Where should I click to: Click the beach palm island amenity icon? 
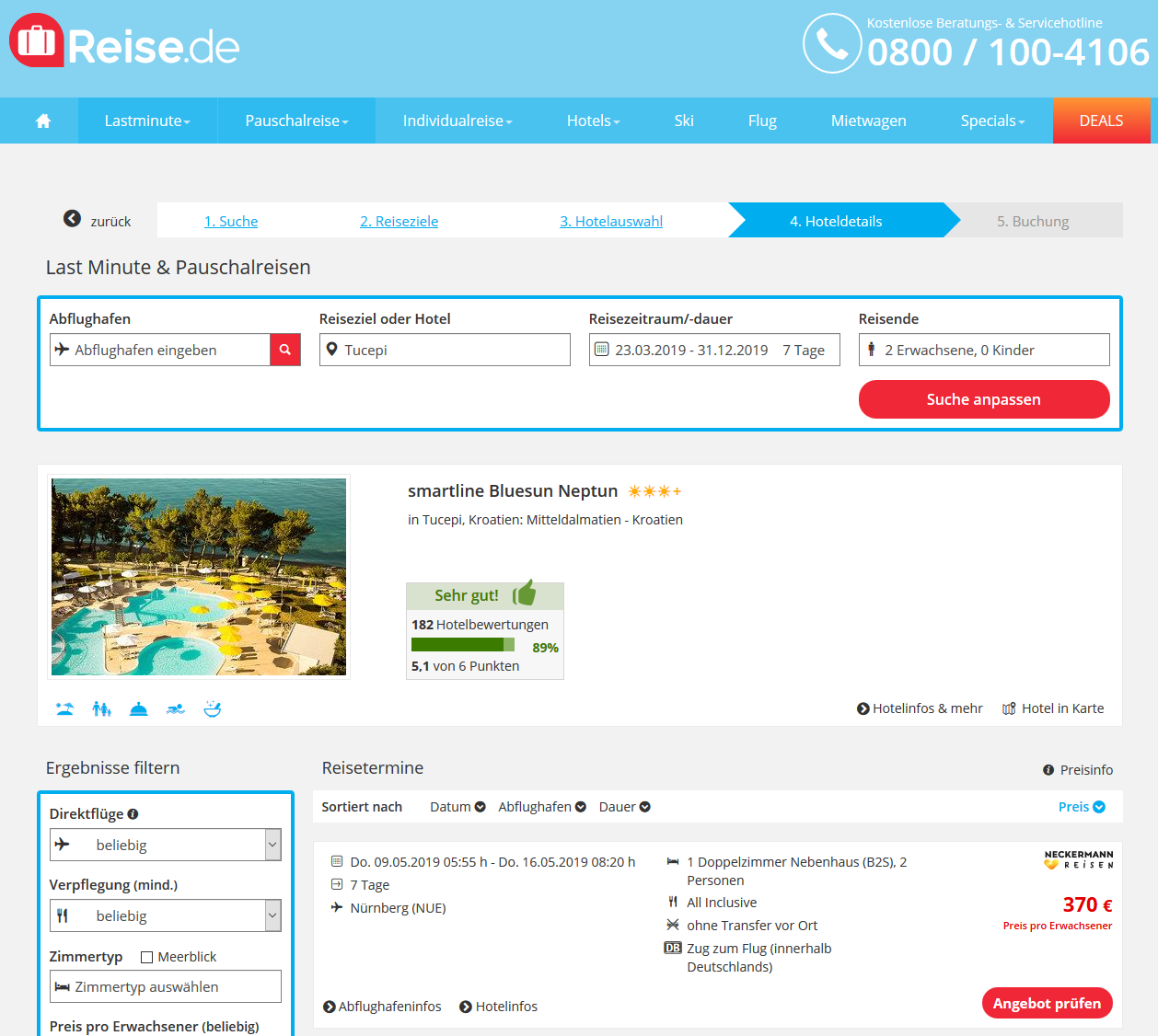point(64,708)
